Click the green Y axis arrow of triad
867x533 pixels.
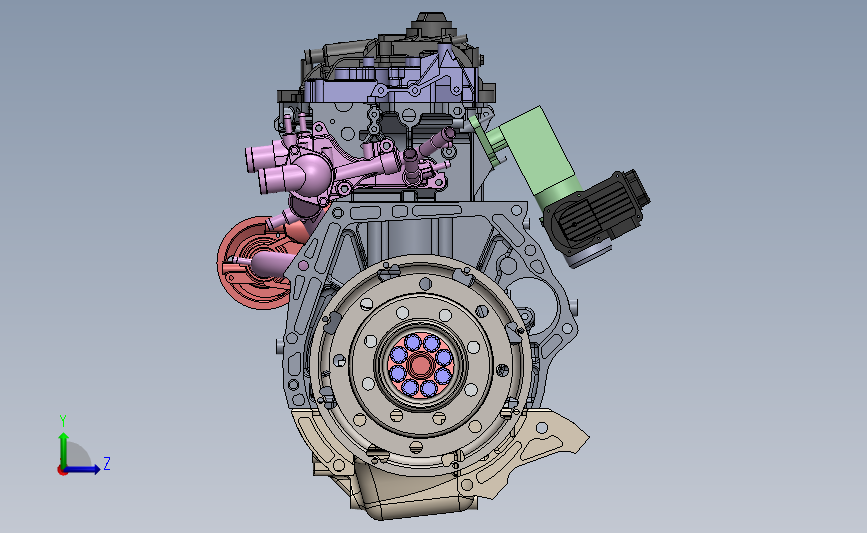[x=64, y=450]
